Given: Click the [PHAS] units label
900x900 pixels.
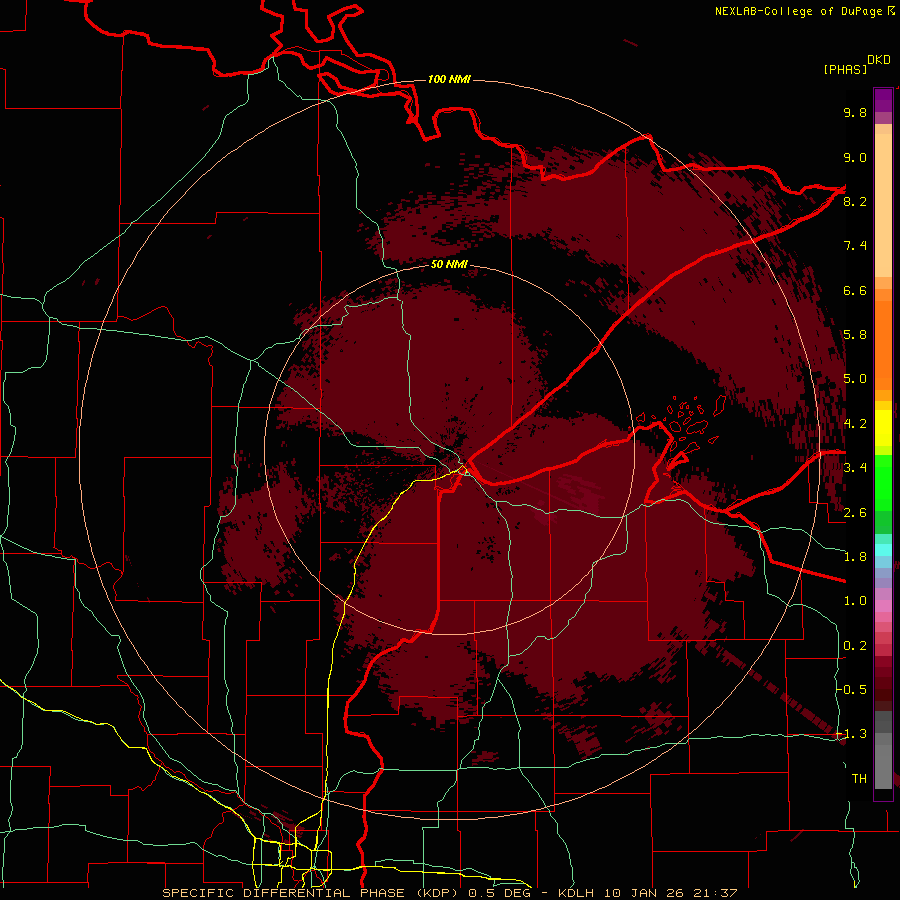Looking at the screenshot, I should [x=845, y=69].
